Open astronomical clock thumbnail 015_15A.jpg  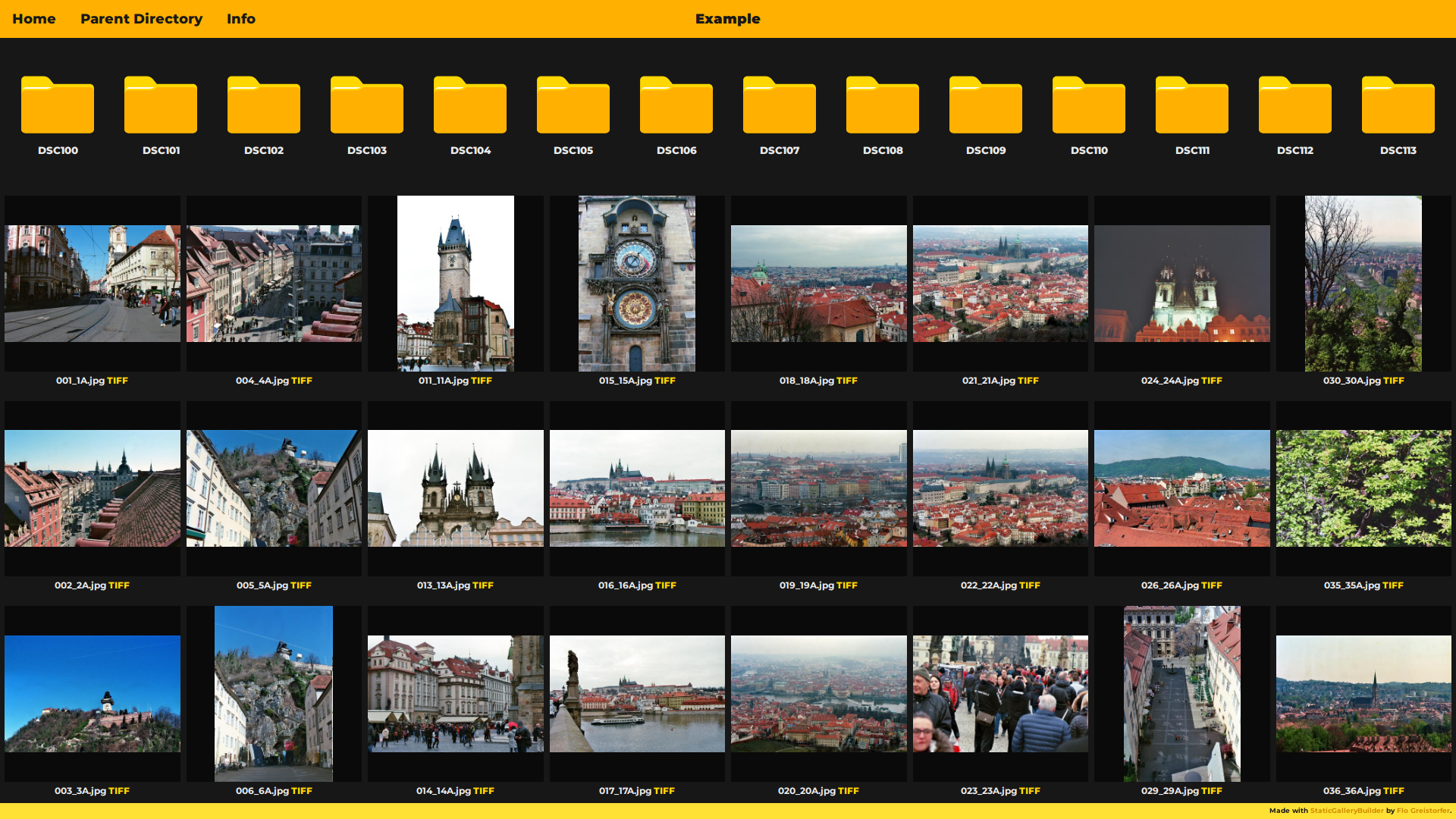point(637,284)
